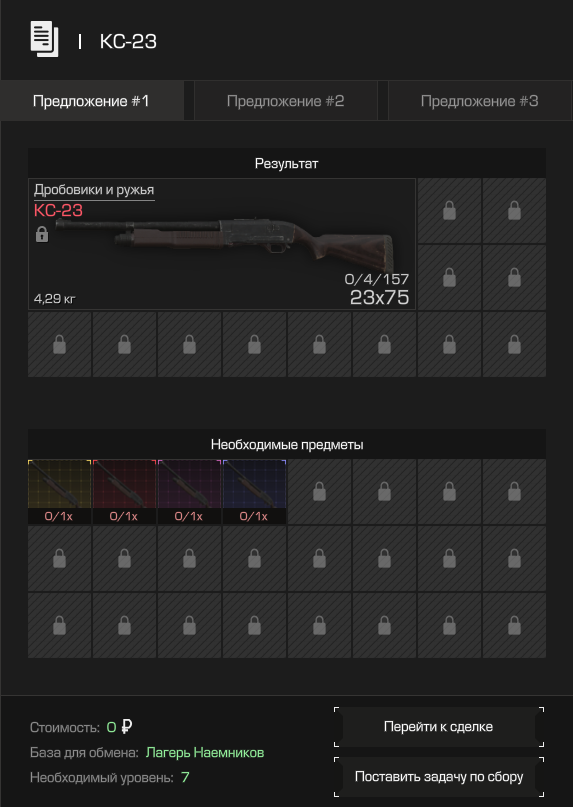Select the purple-bordered required item slot
The height and width of the screenshot is (807, 573).
pyautogui.click(x=189, y=492)
